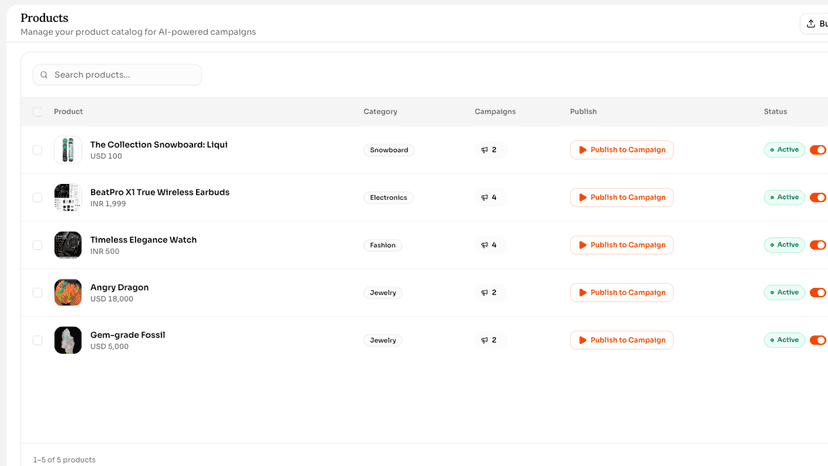The height and width of the screenshot is (466, 828).
Task: Open the Angry Dragon thumbnail
Action: [x=68, y=293]
